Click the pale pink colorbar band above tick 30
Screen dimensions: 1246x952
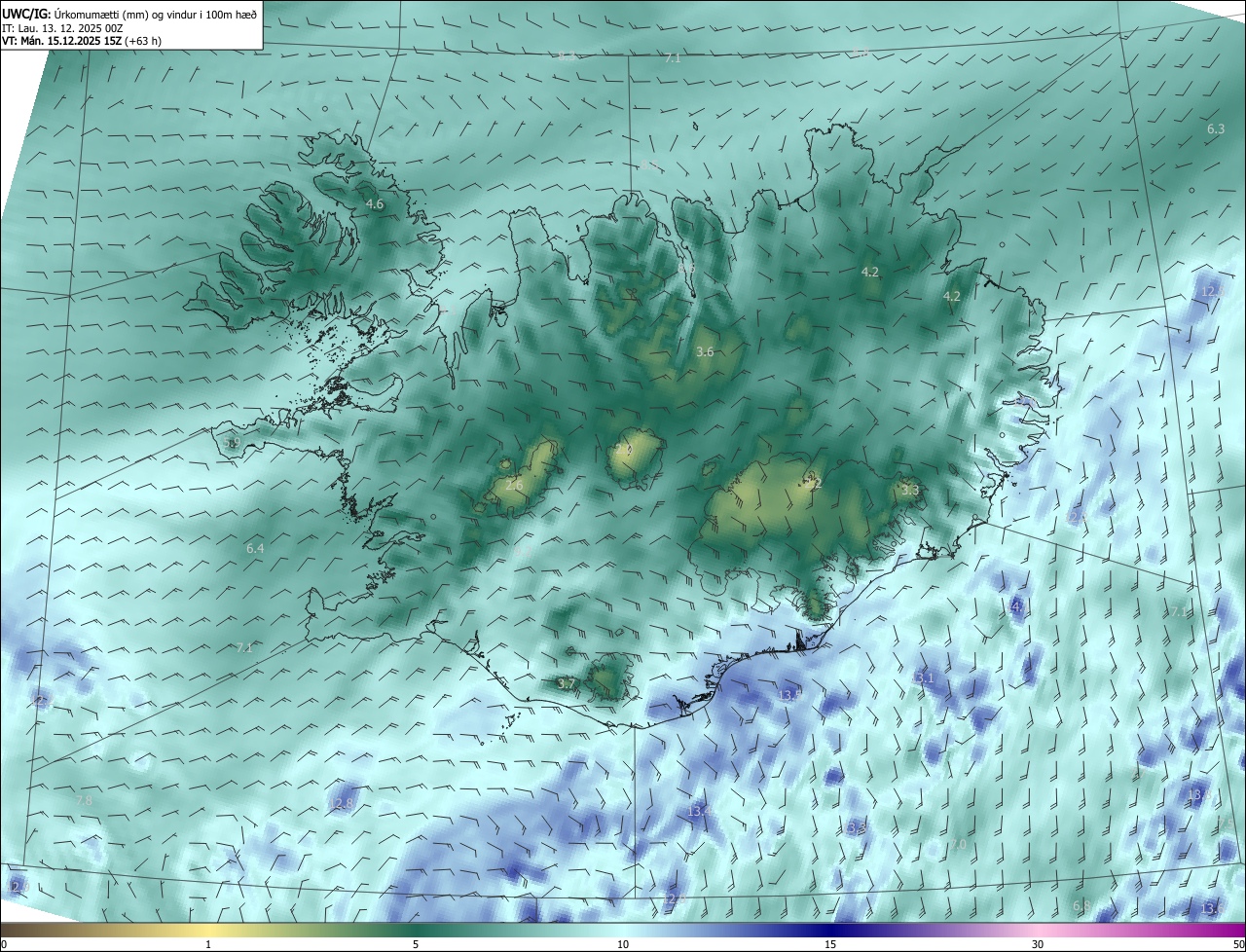coord(1038,930)
